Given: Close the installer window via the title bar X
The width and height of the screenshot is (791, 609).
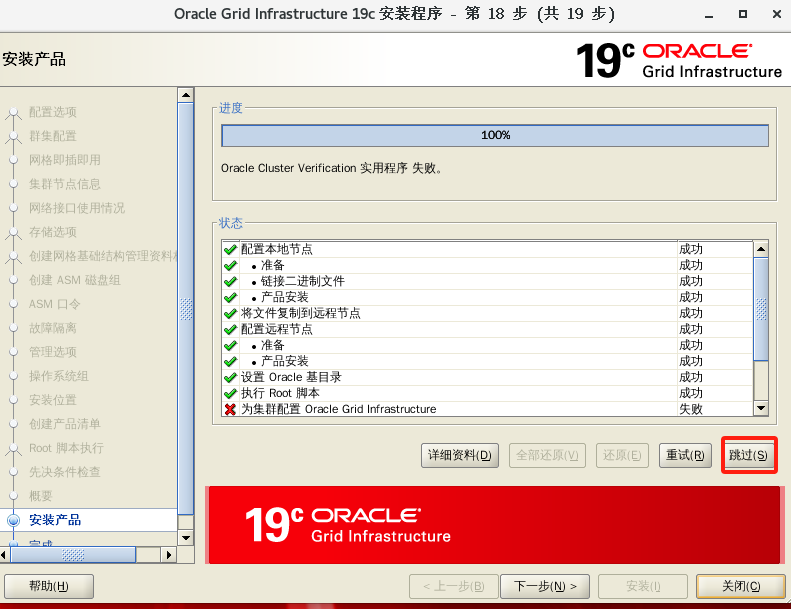Looking at the screenshot, I should click(777, 14).
